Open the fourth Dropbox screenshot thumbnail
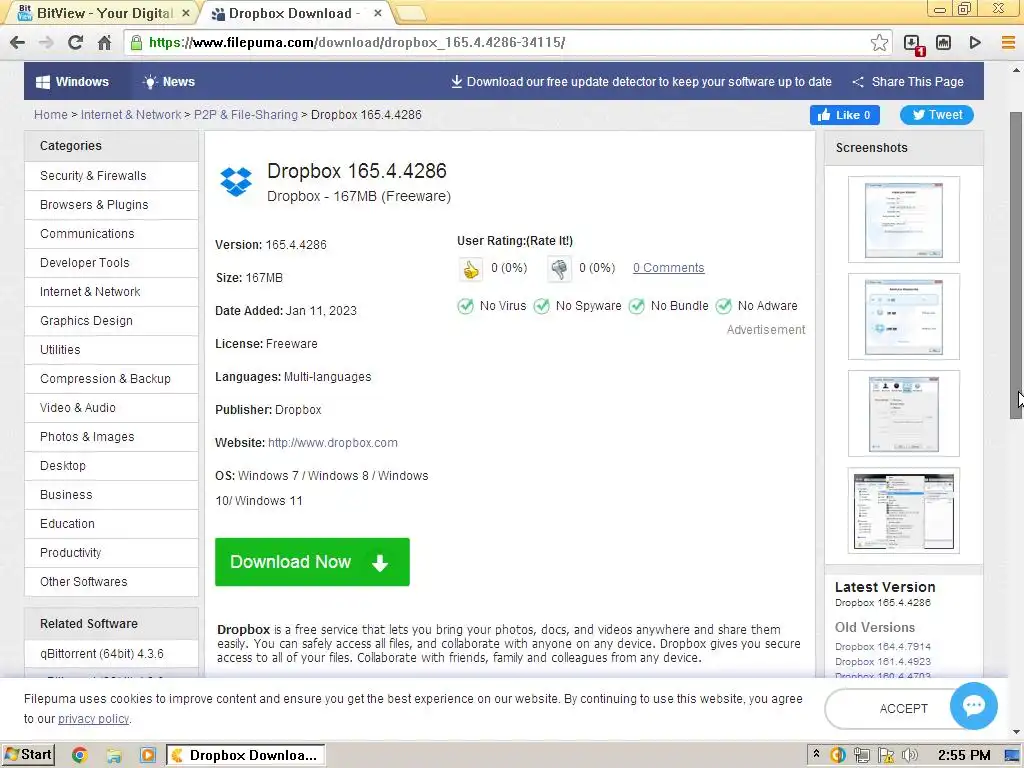The image size is (1024, 768). pos(903,511)
